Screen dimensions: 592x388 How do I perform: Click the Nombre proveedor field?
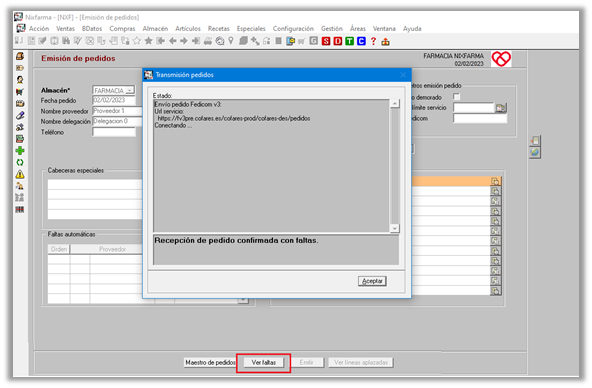coord(117,111)
